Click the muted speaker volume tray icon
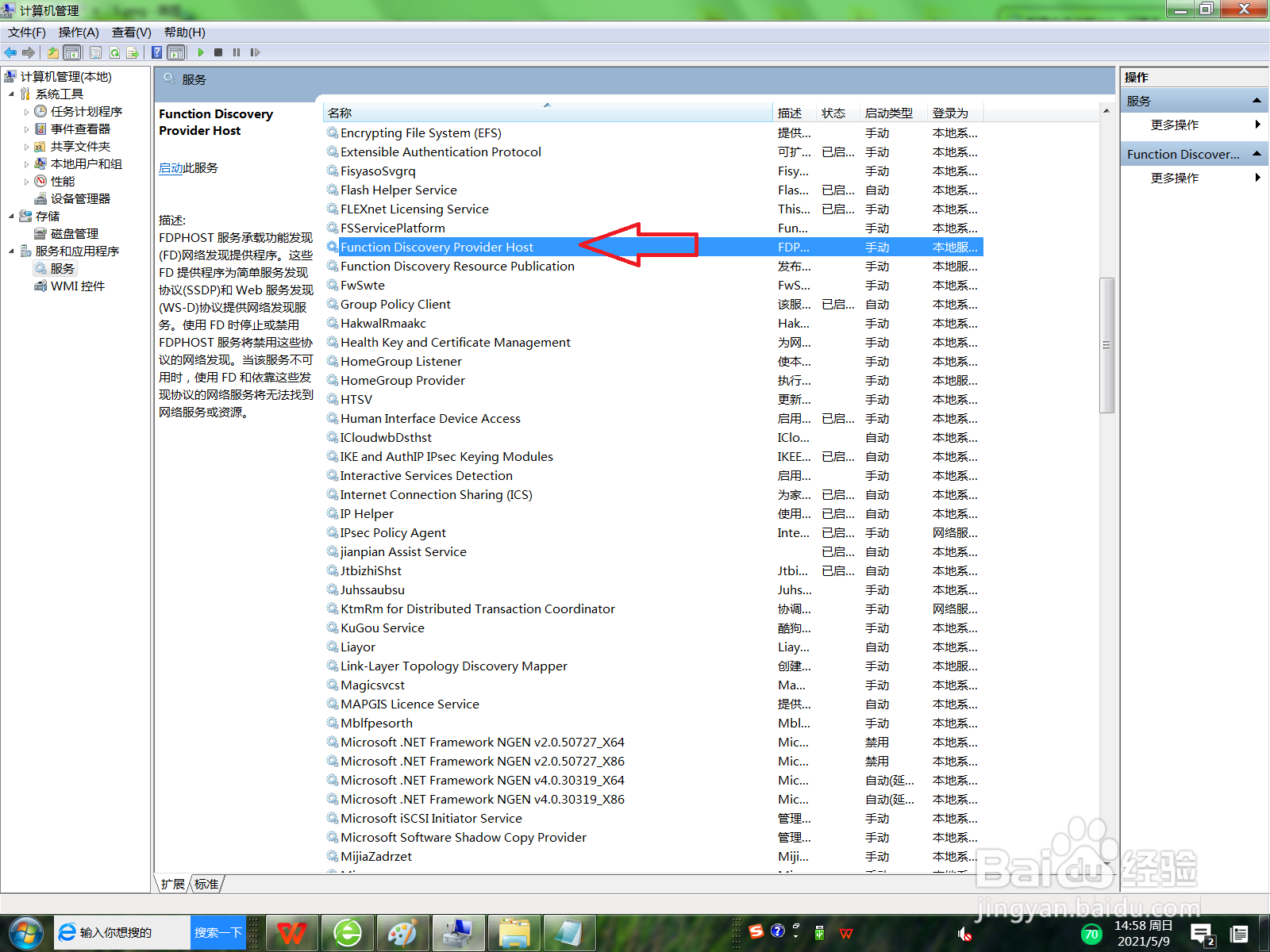The width and height of the screenshot is (1270, 952). click(x=964, y=934)
